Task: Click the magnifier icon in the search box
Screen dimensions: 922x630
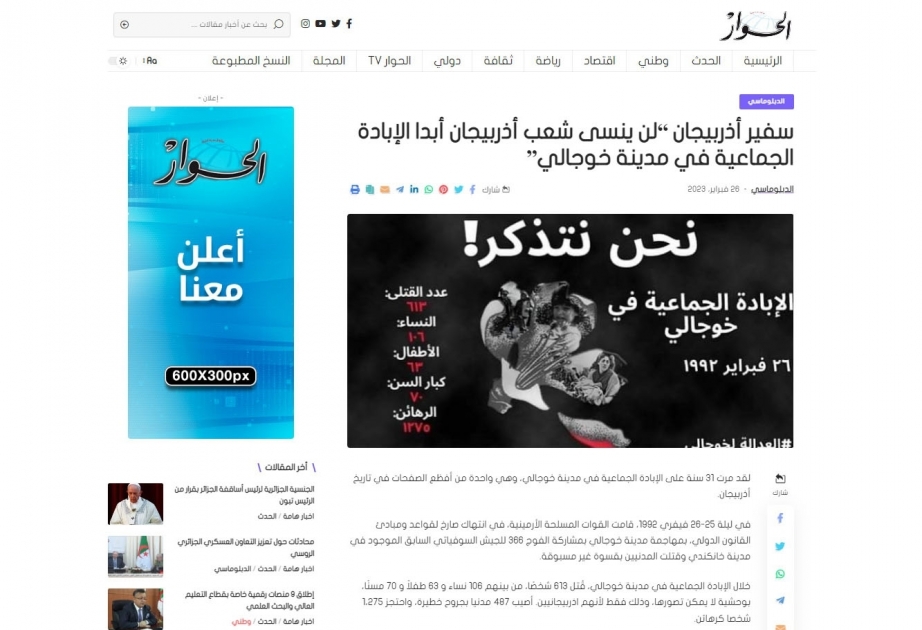Action: coord(279,24)
